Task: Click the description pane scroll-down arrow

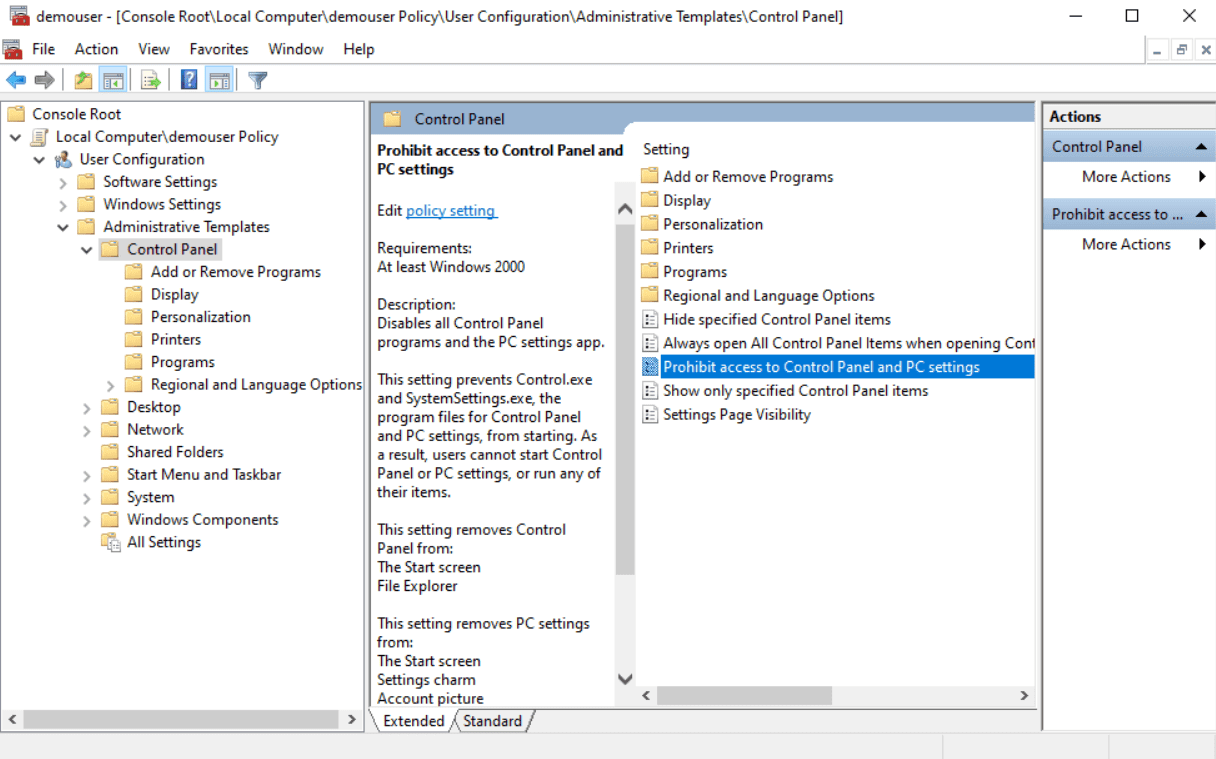Action: [x=625, y=679]
